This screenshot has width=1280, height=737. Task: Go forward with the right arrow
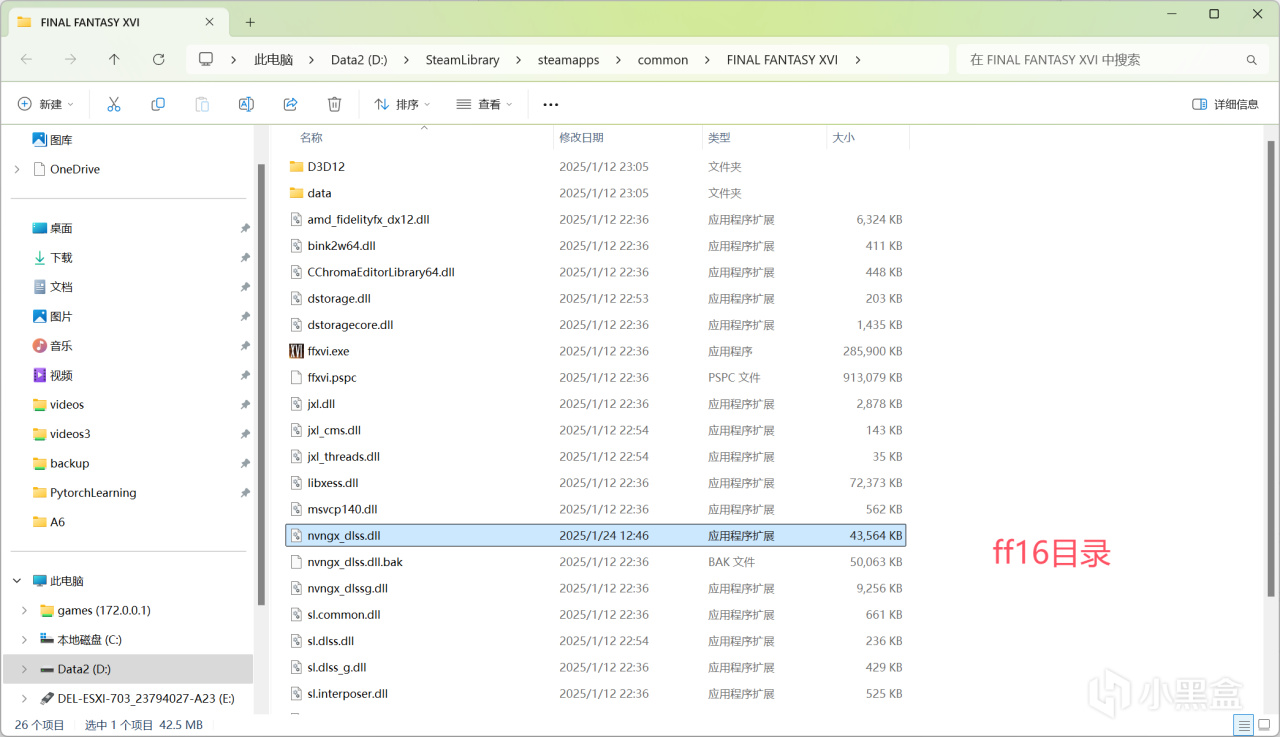pos(70,60)
